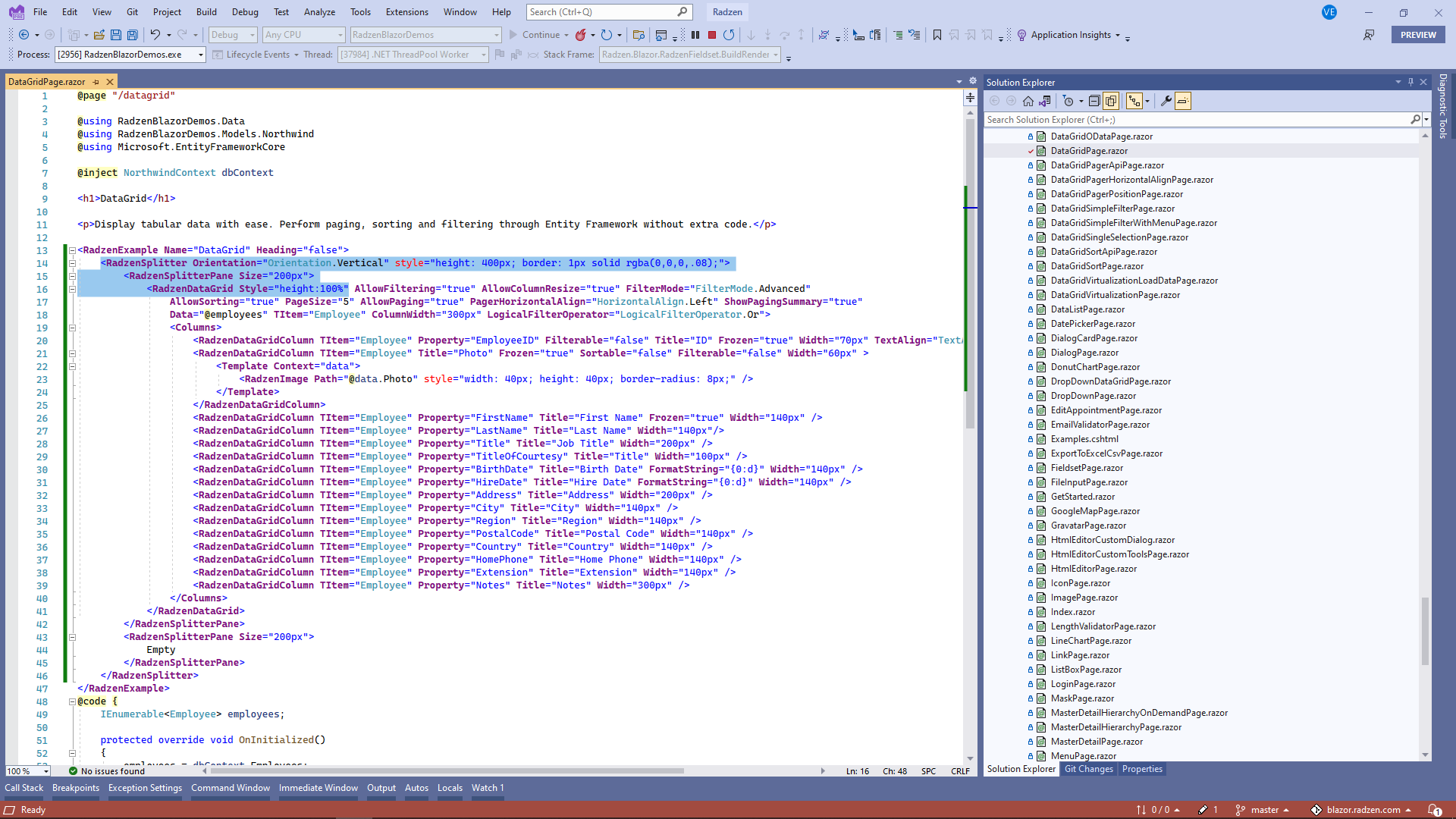Click blazor.radzen.com repository in status bar
This screenshot has width=1456, height=819.
[x=1363, y=810]
